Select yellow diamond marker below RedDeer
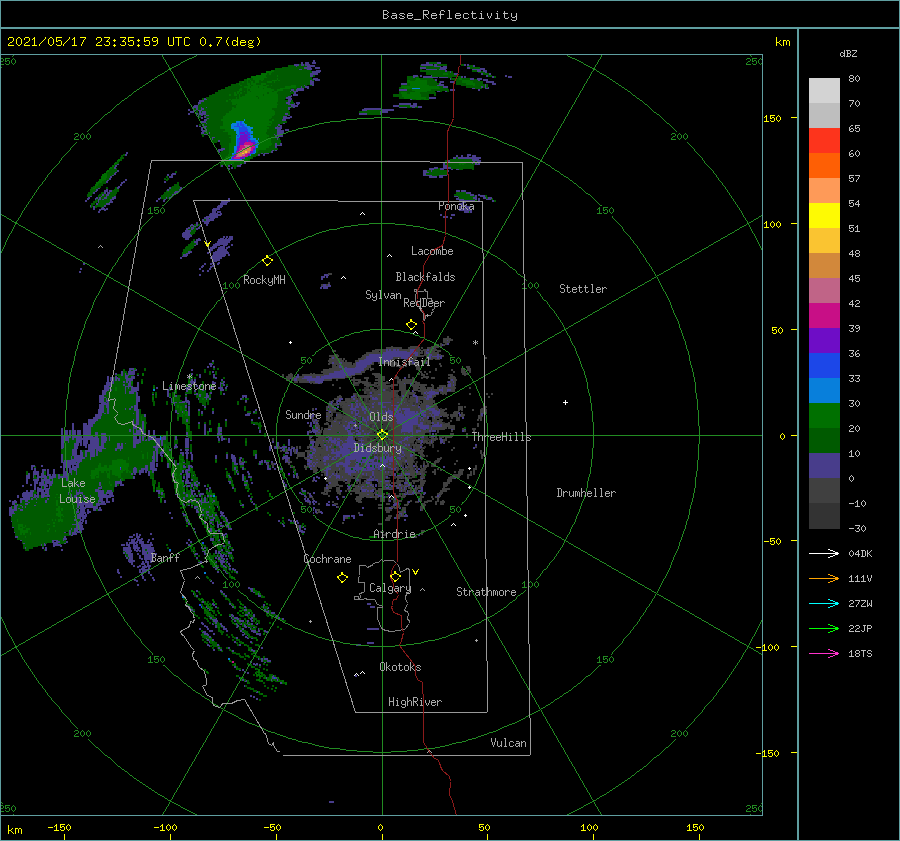900x841 pixels. [411, 325]
